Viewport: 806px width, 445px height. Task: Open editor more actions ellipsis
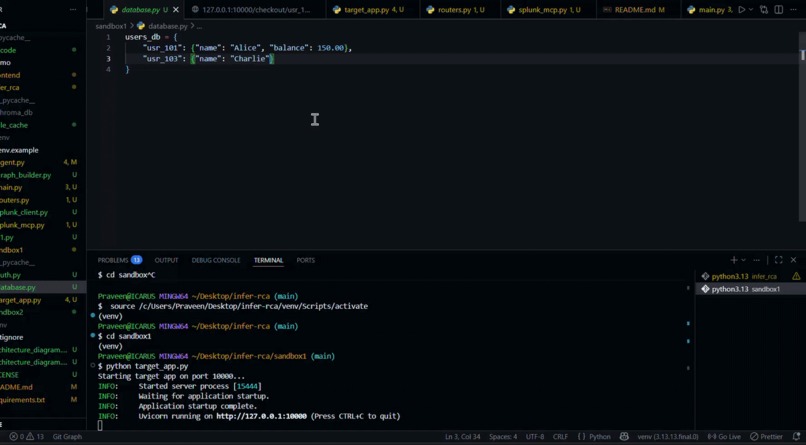(794, 10)
